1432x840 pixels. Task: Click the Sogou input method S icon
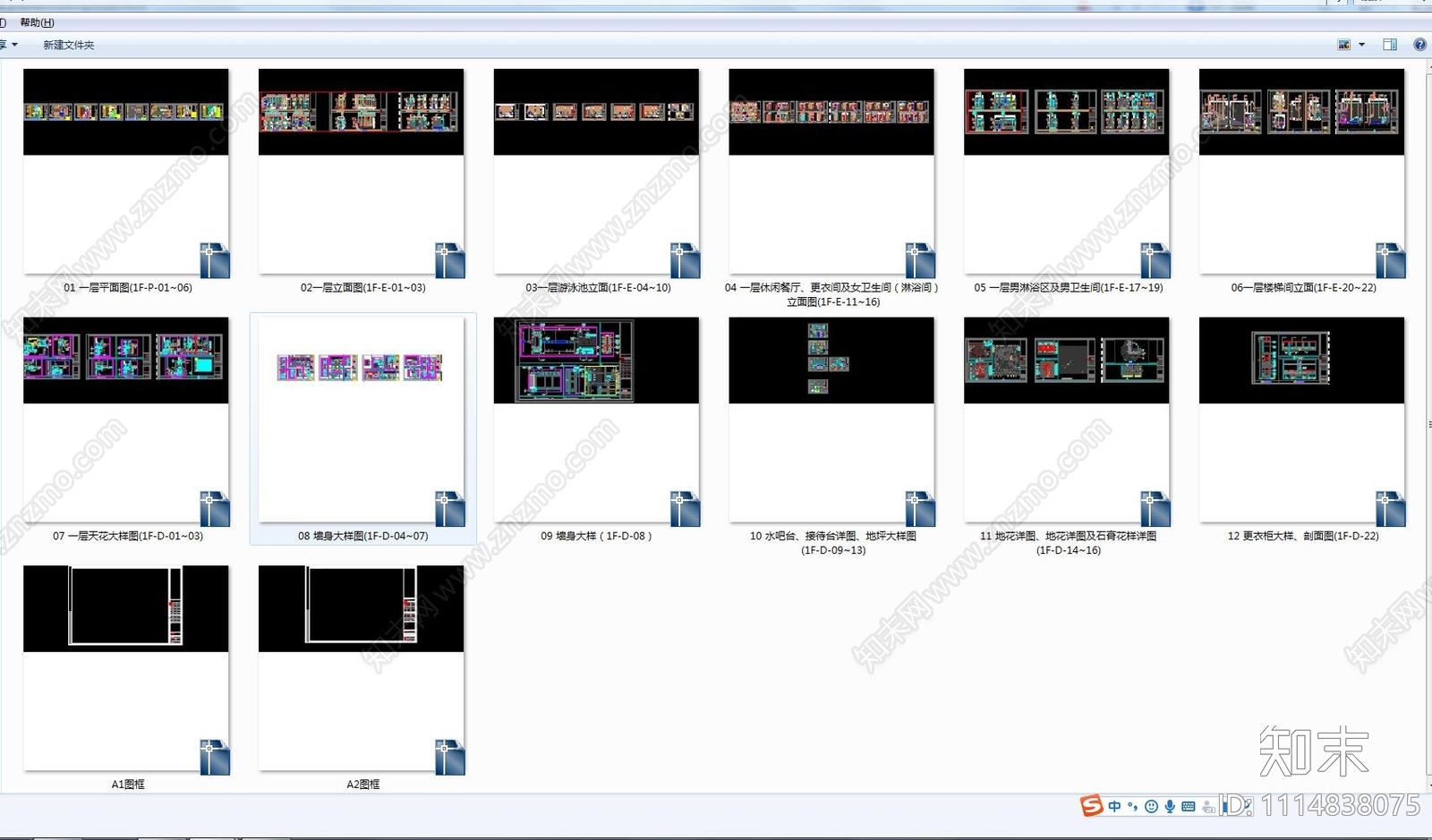coord(1092,806)
